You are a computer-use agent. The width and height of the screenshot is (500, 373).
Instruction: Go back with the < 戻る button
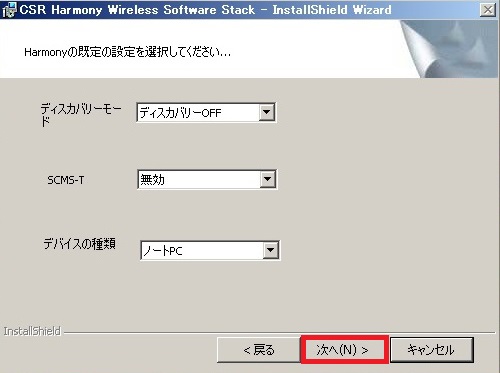(259, 350)
